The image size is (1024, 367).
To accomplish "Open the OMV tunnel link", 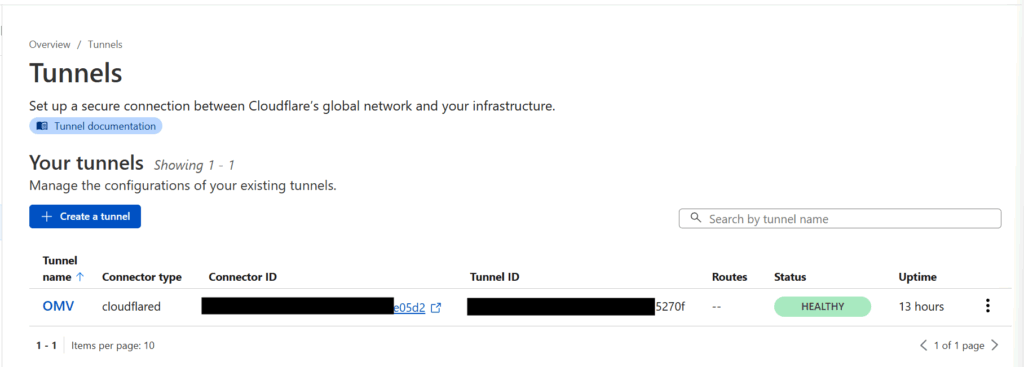I will click(x=58, y=306).
